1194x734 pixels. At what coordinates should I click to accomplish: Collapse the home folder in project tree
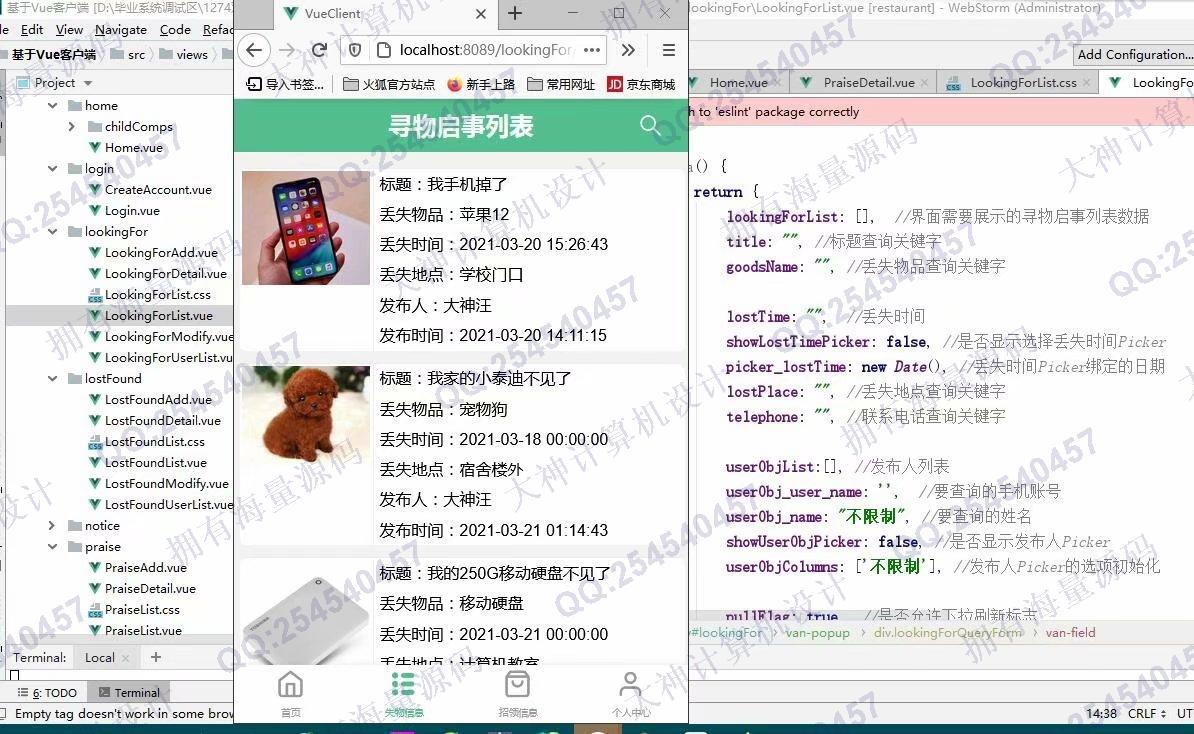[x=53, y=105]
